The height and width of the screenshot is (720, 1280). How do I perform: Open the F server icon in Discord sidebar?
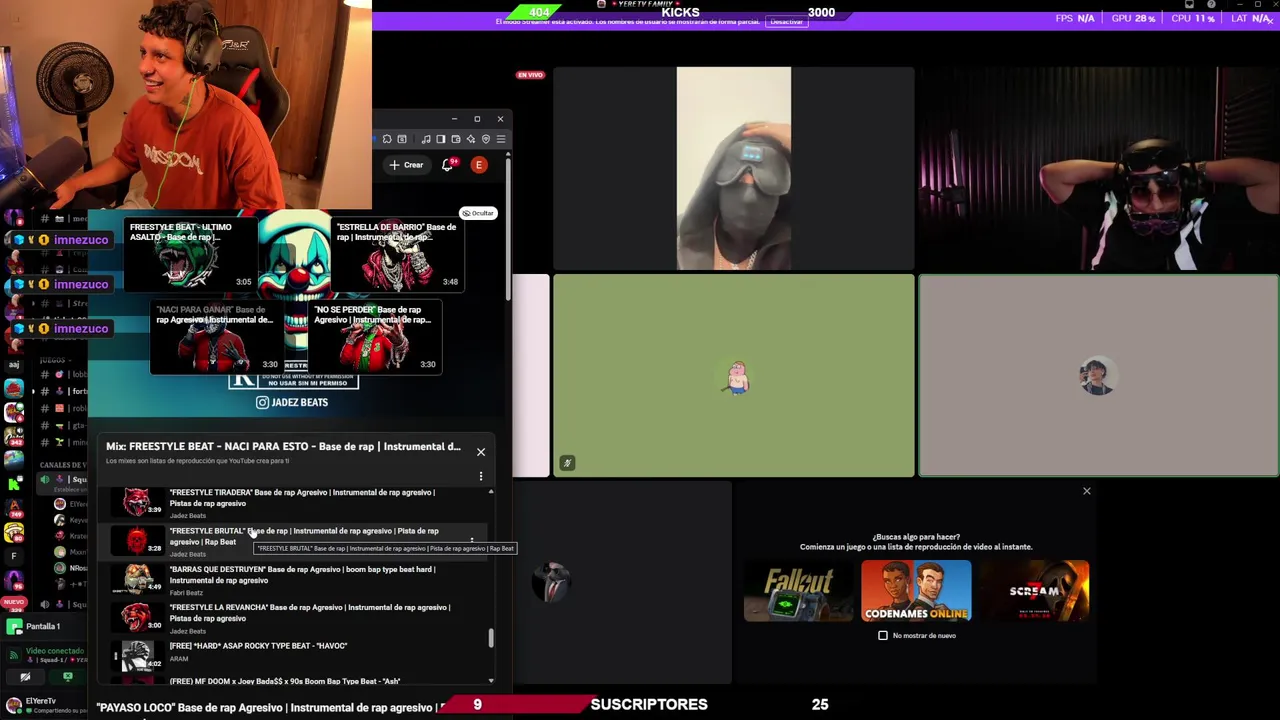coord(13,556)
